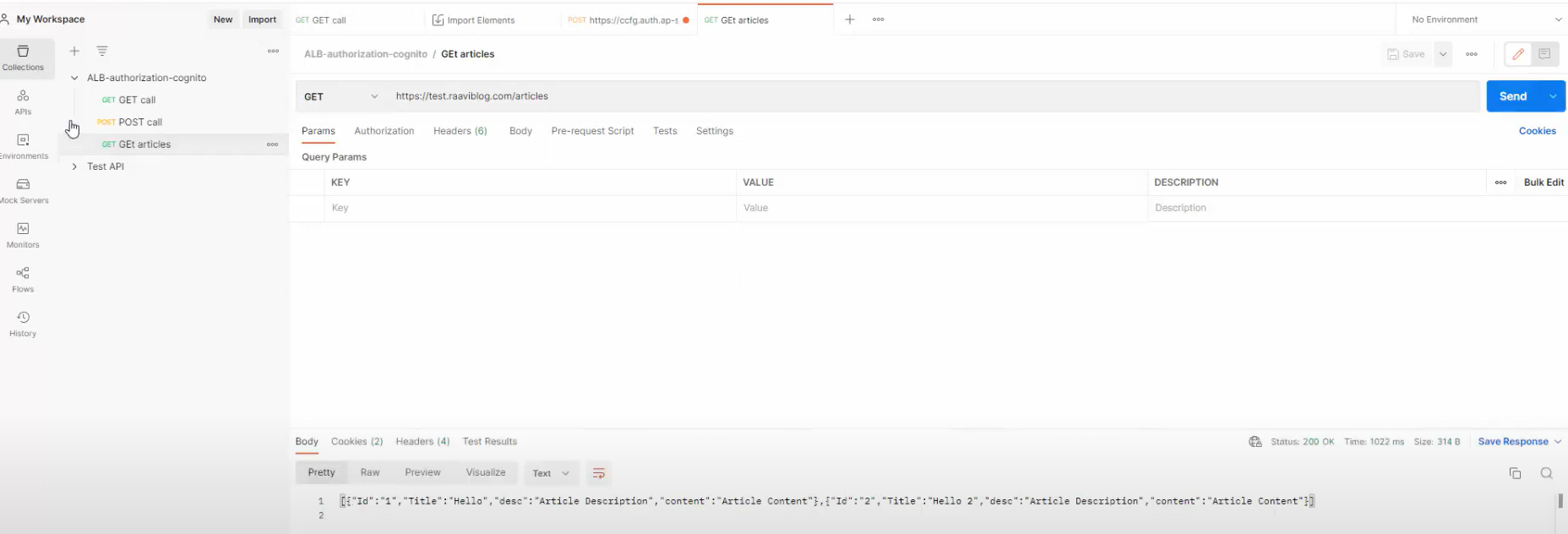
Task: Open the POST ccfg.auth request tab
Action: click(x=629, y=19)
